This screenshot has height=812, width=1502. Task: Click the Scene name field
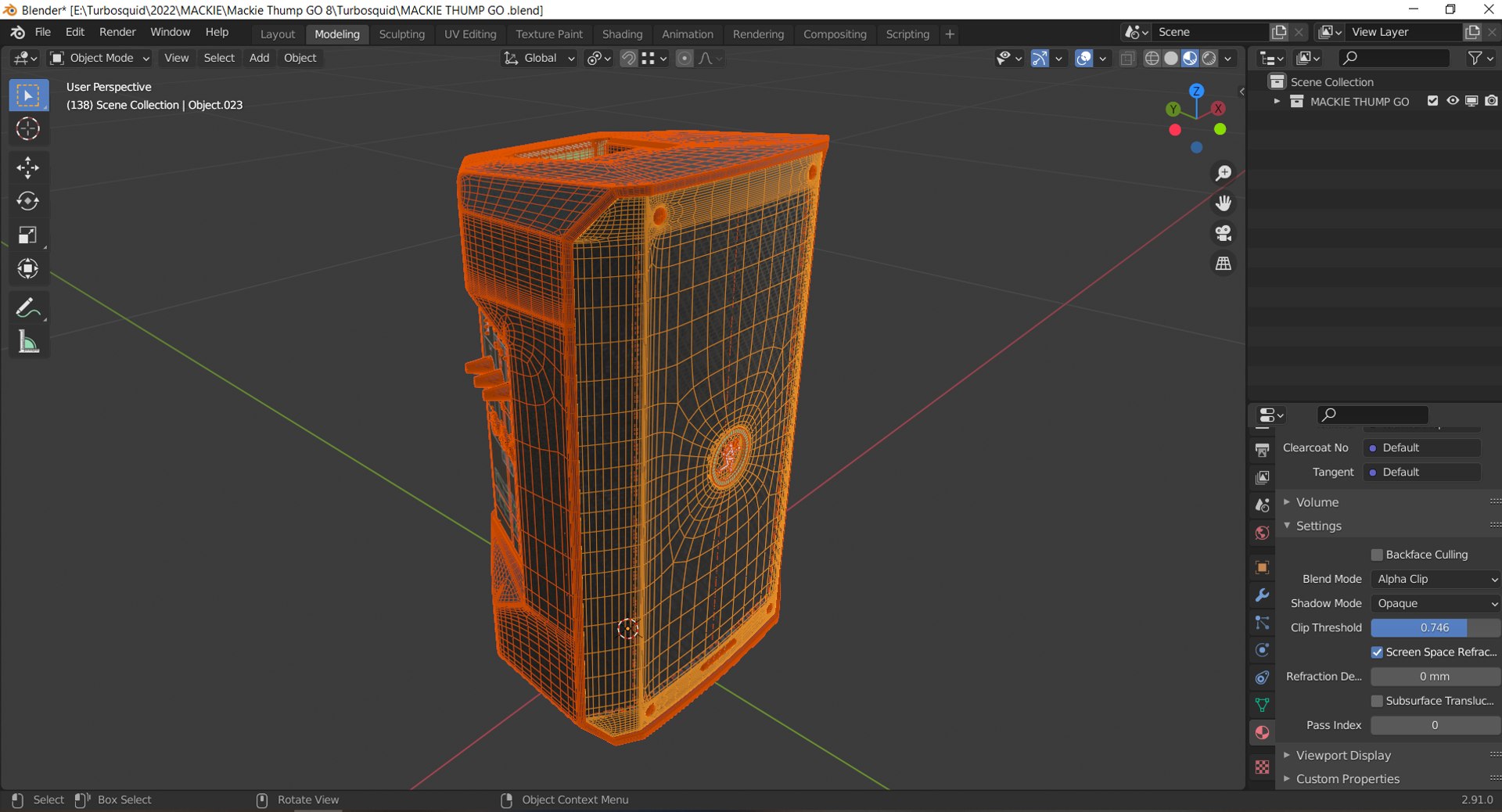coord(1211,32)
